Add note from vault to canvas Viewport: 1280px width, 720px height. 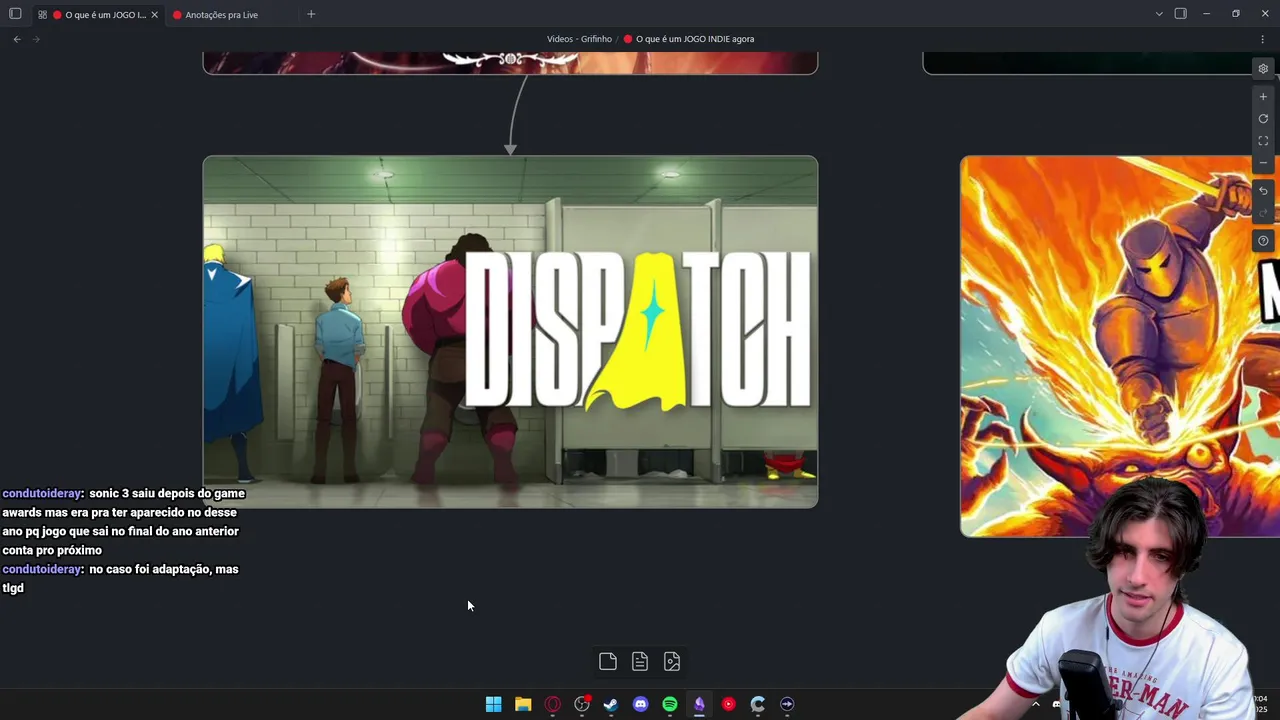point(640,661)
